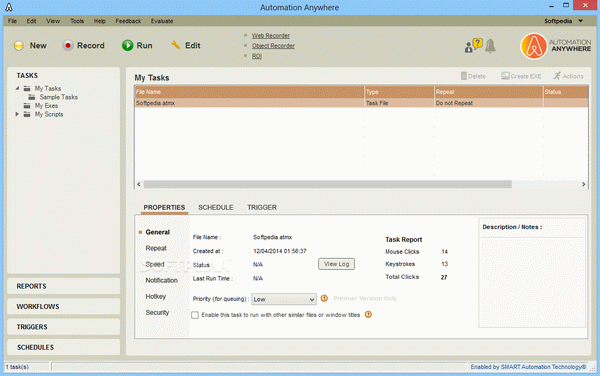Click the Repeat column header

[x=489, y=92]
